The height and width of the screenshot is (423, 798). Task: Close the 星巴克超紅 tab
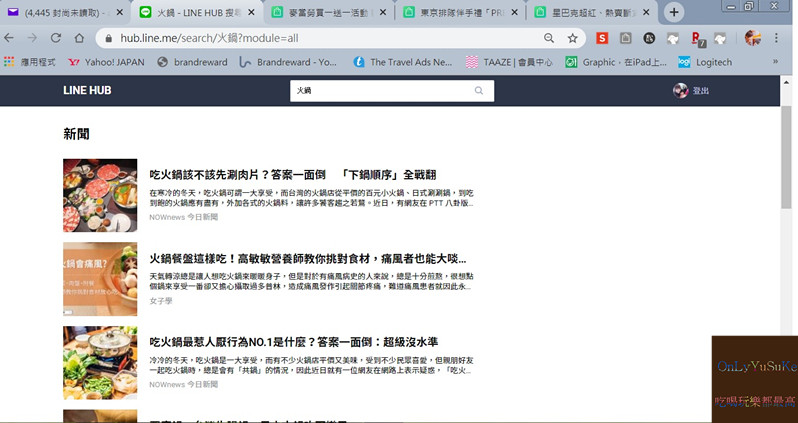[x=646, y=12]
